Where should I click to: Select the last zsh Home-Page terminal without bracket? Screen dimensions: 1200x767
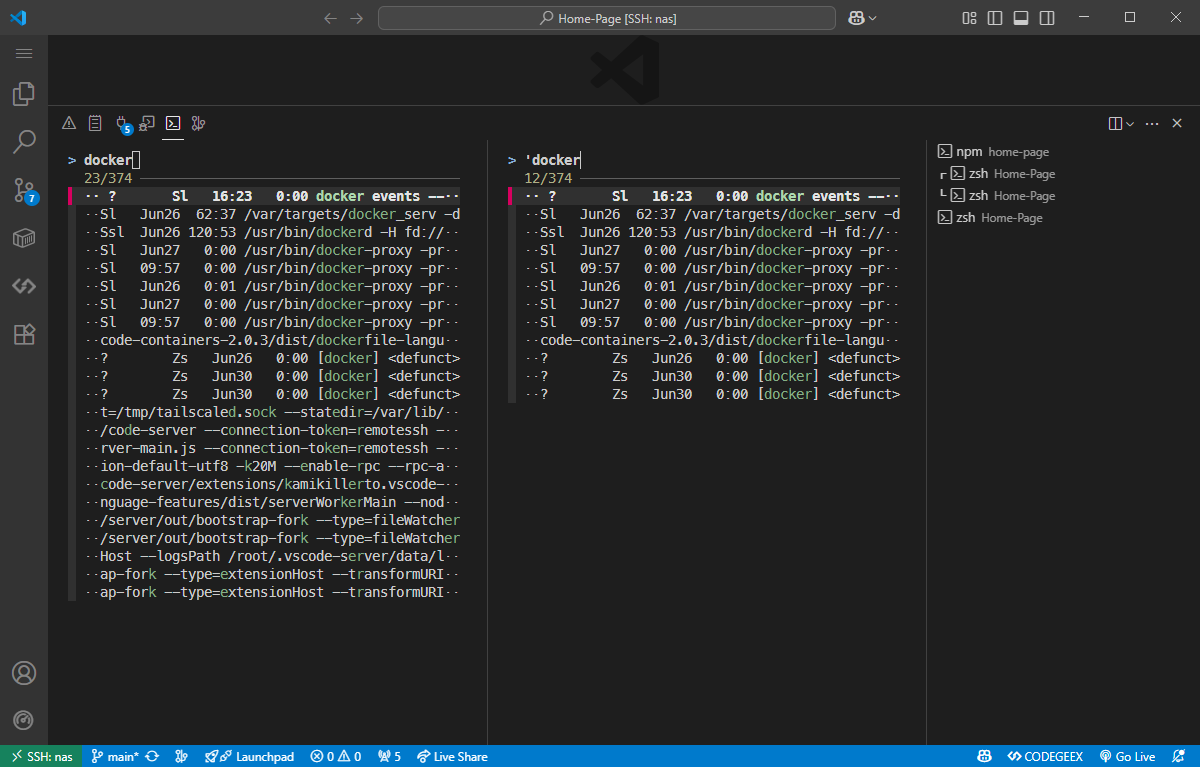coord(1062,218)
